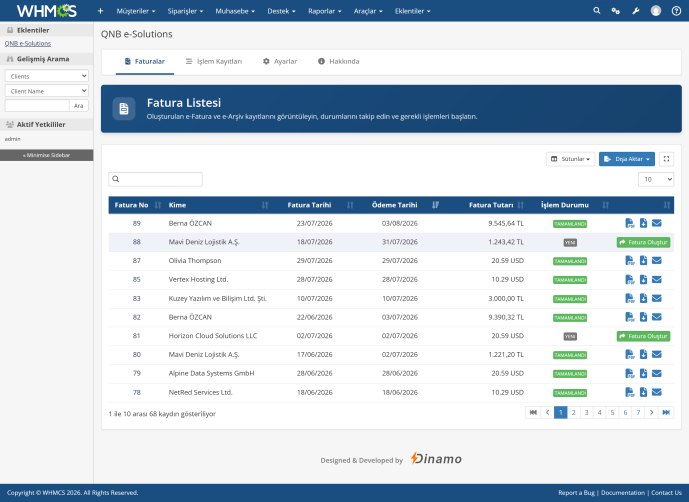Open Contact Us footer link
The width and height of the screenshot is (689, 502).
pos(666,493)
